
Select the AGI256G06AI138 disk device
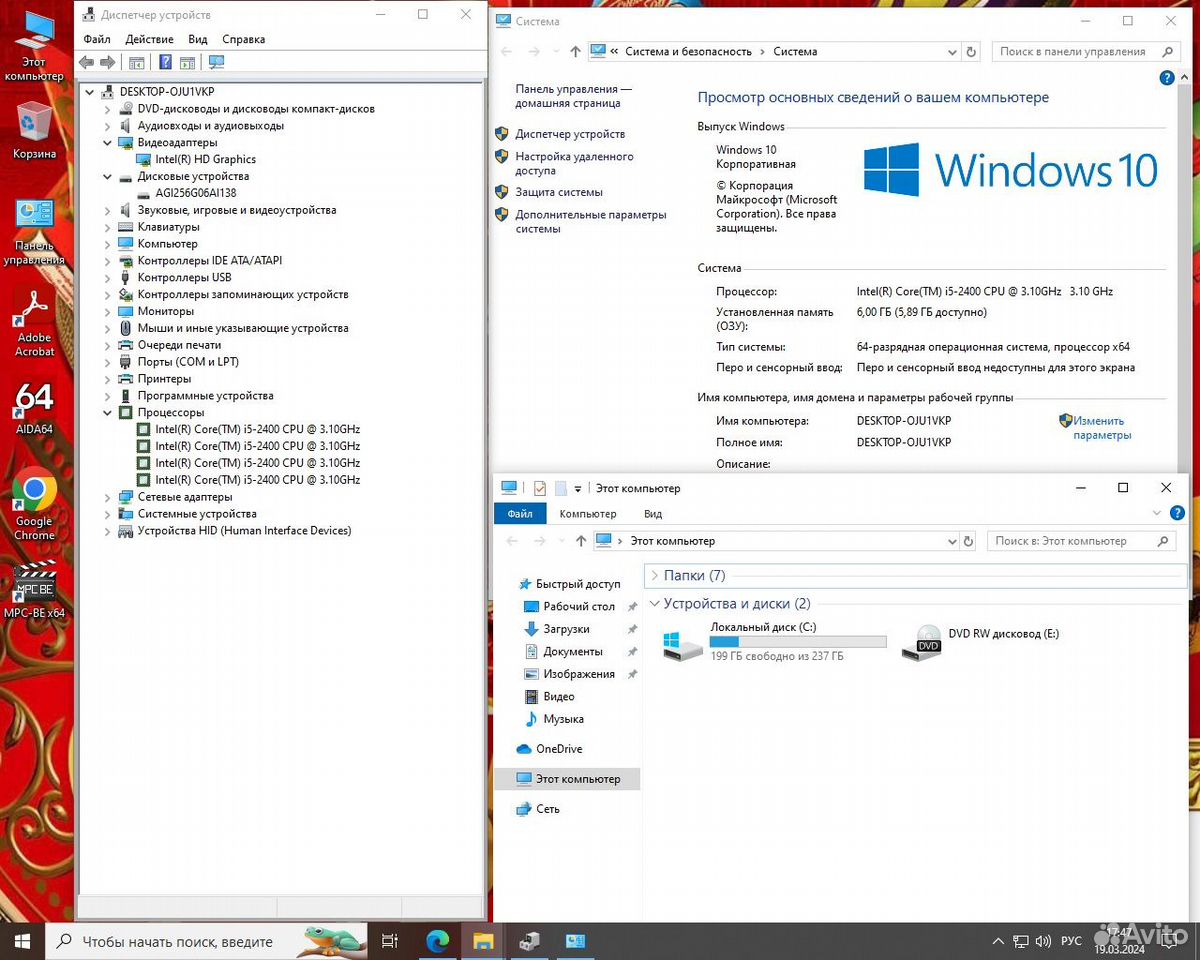(196, 193)
